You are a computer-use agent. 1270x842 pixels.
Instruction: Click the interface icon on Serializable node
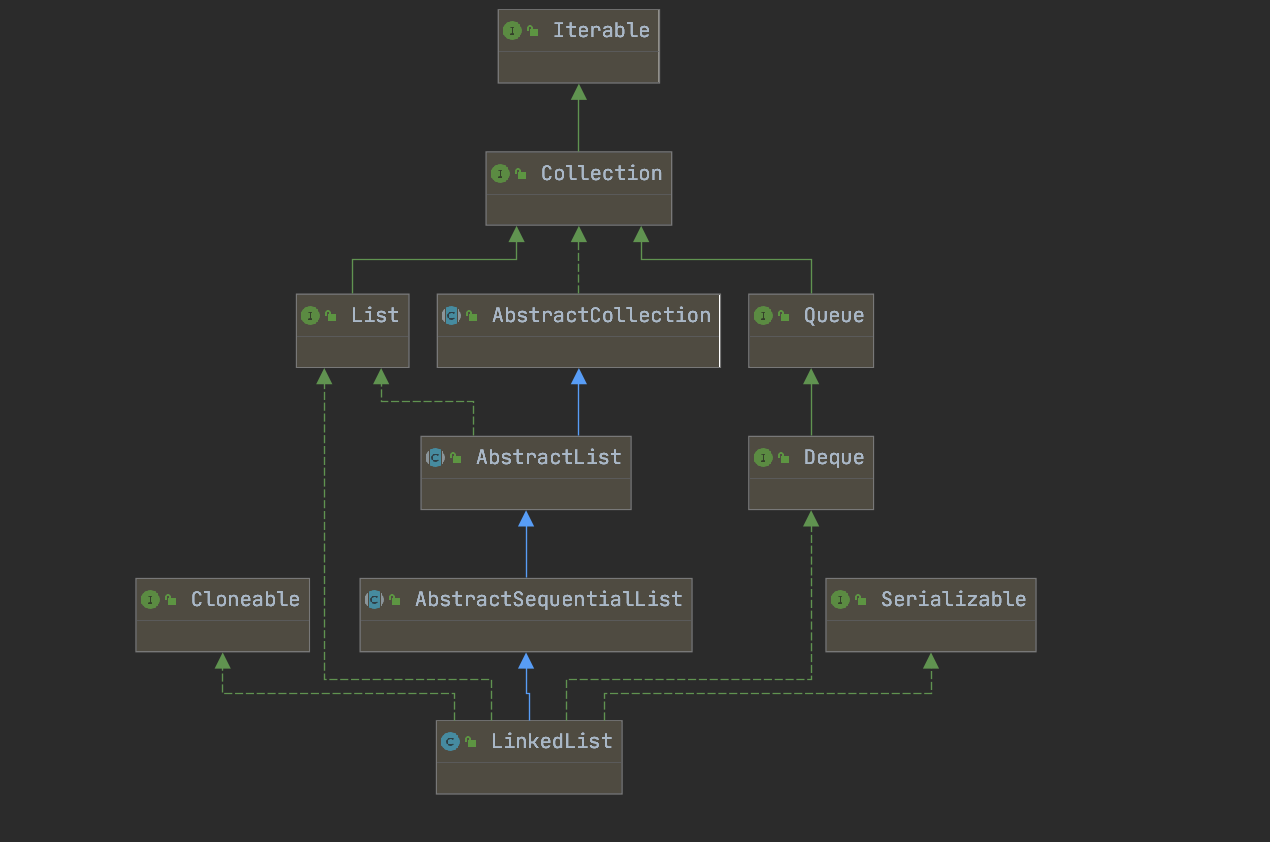(x=841, y=599)
